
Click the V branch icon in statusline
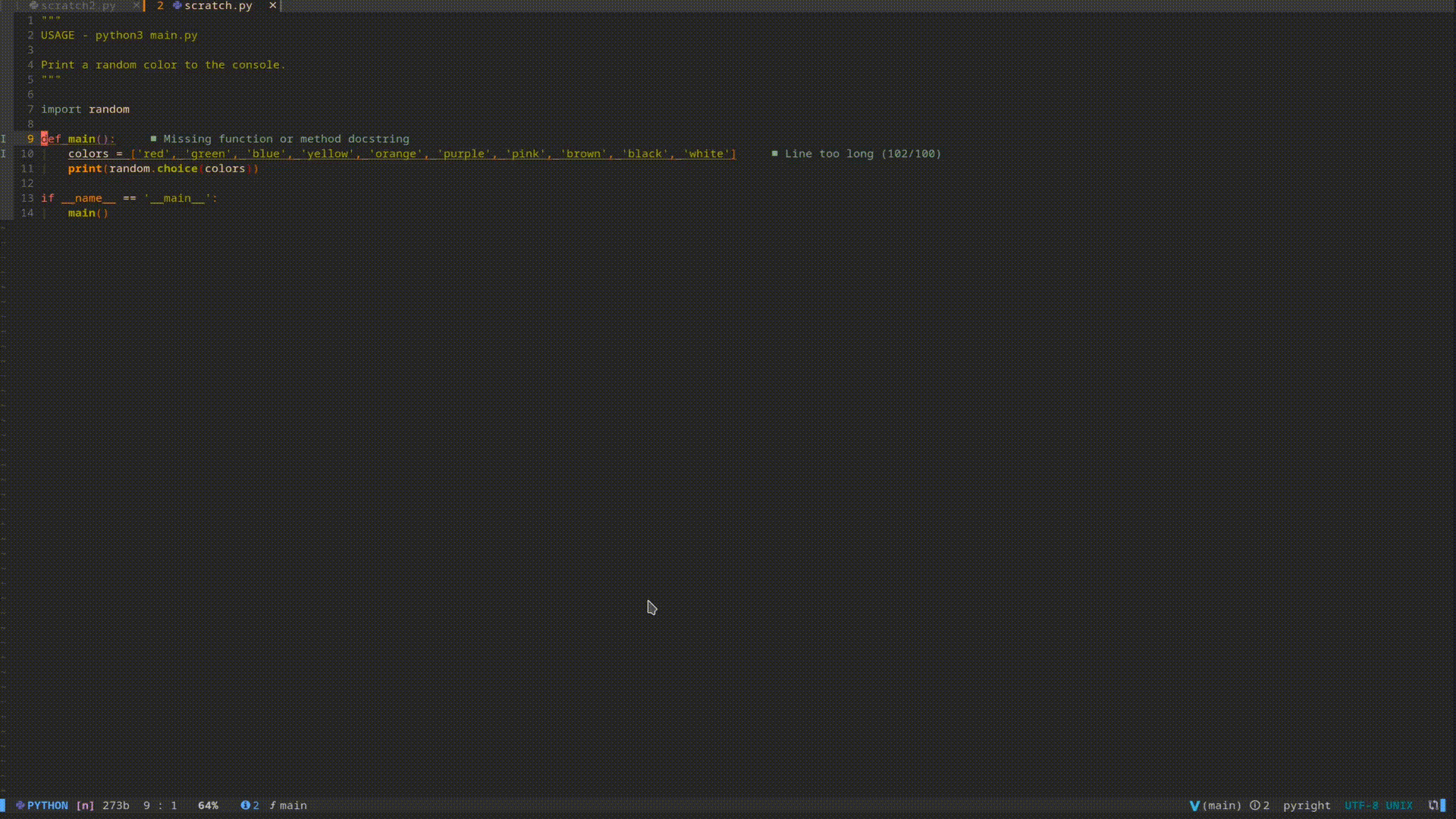[1194, 805]
